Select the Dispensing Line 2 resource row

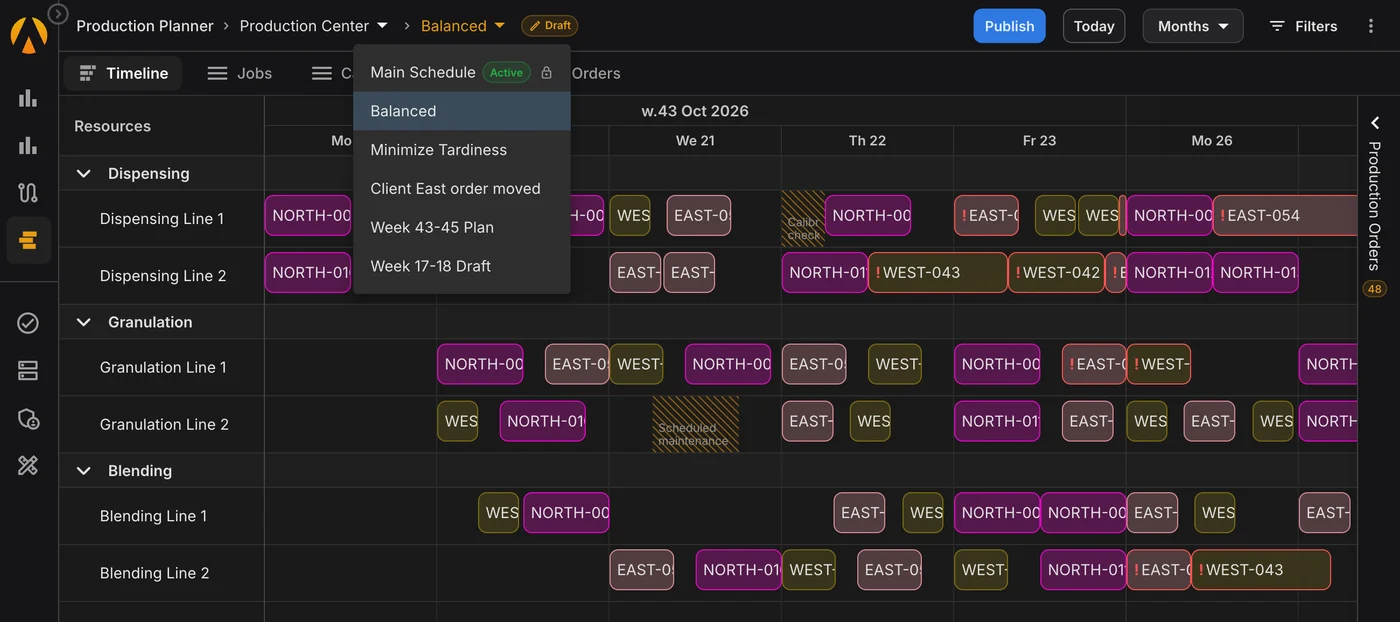[x=162, y=276]
